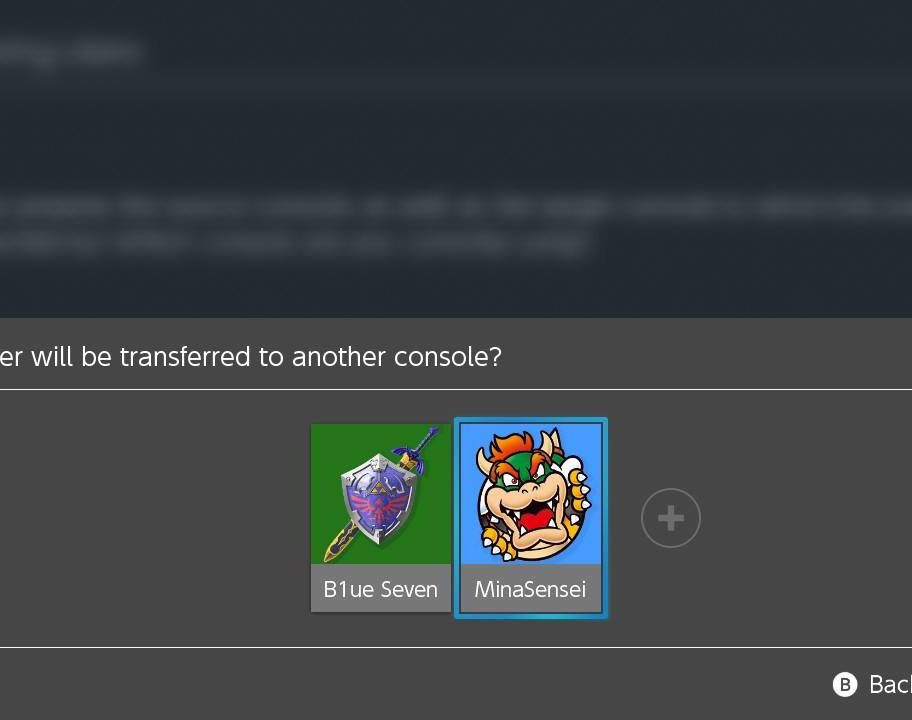Screen dimensions: 912x720
Task: Click the B button icon
Action: 845,685
